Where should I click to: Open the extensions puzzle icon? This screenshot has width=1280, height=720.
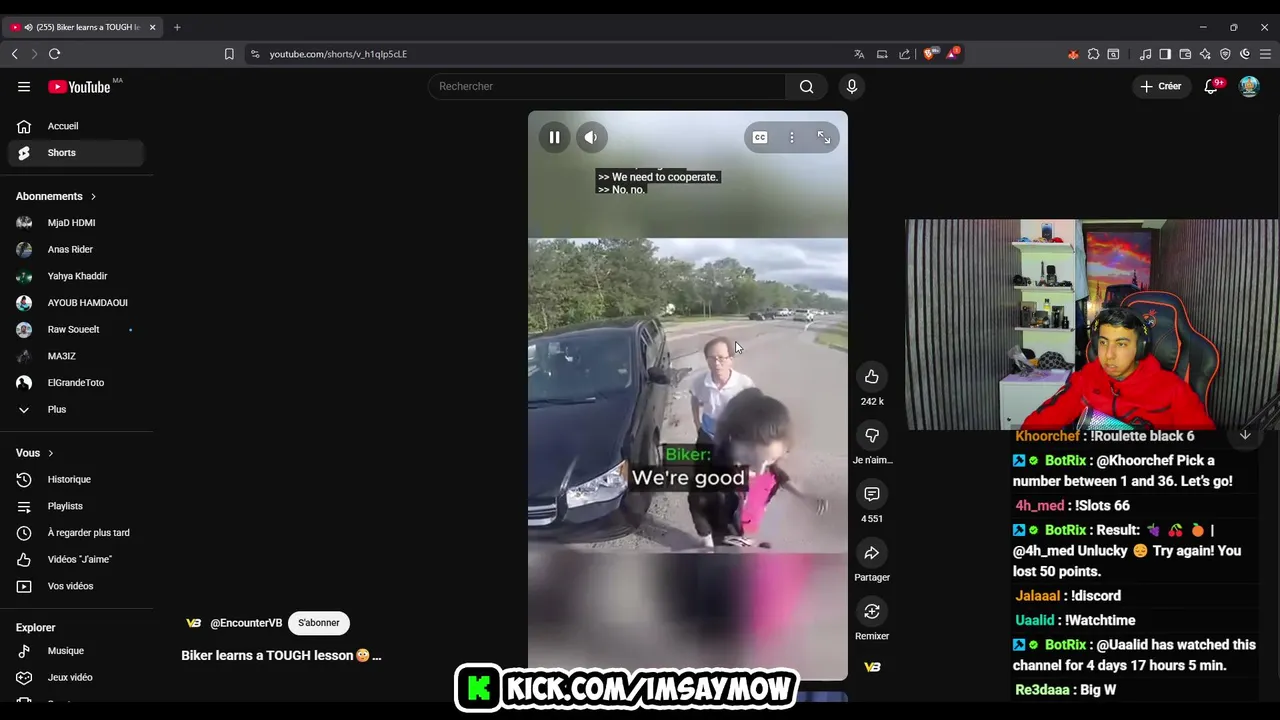click(x=1093, y=54)
